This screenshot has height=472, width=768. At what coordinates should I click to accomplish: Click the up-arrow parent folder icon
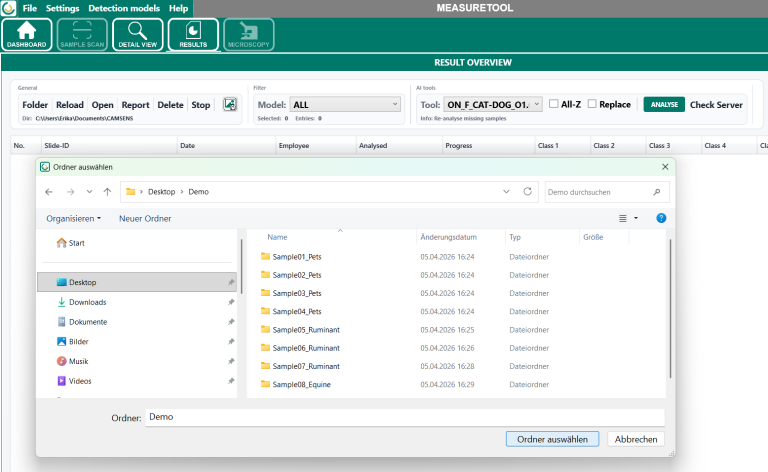coord(107,191)
